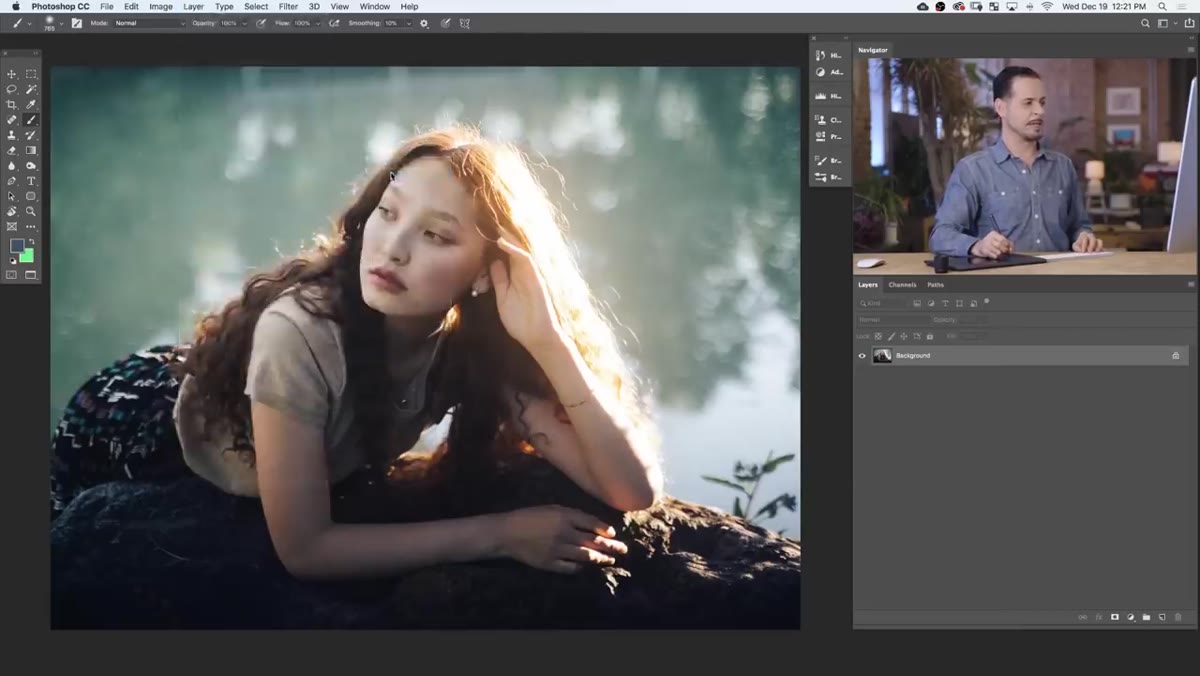Select the History Brush tool
Image resolution: width=1200 pixels, height=676 pixels.
[x=31, y=135]
